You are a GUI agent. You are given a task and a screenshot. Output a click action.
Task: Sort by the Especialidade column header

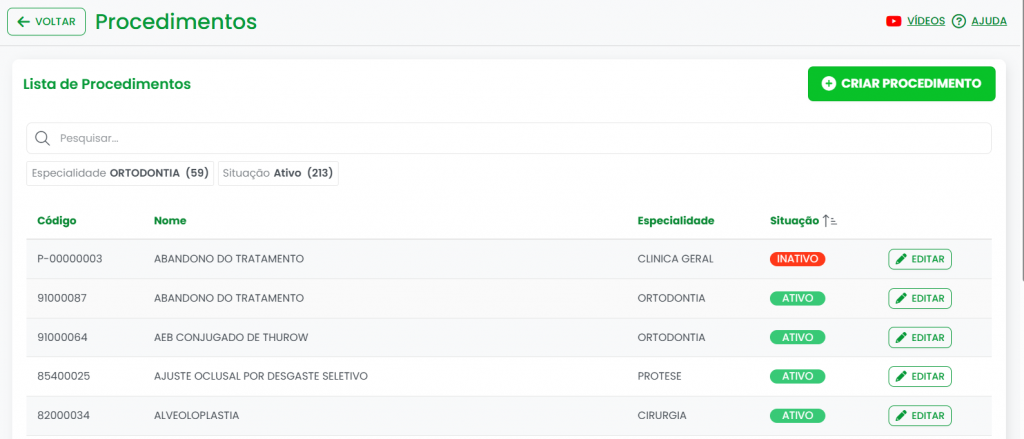point(675,220)
